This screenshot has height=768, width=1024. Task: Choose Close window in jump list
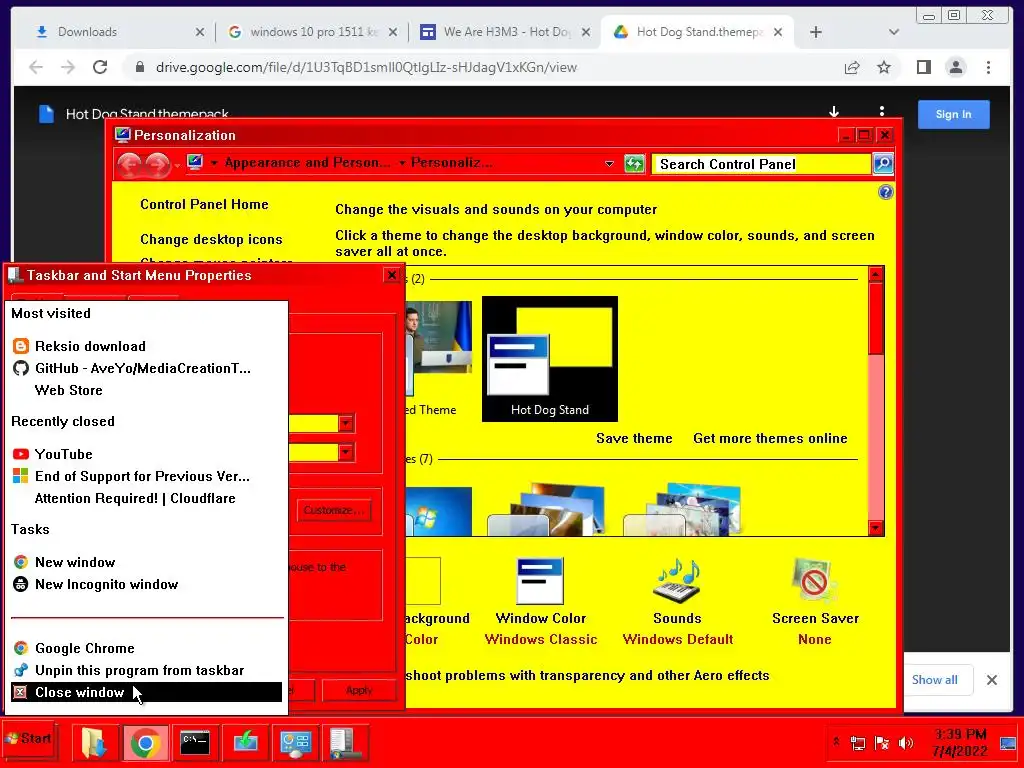147,692
